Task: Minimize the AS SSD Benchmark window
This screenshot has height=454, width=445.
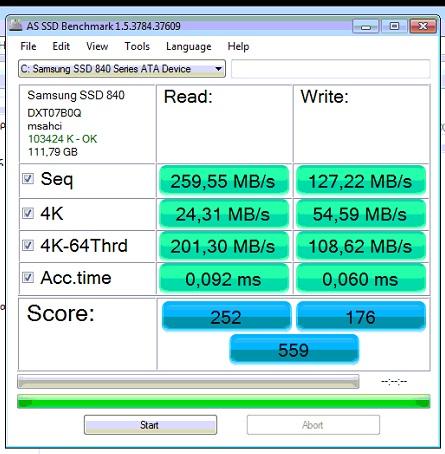Action: click(366, 26)
